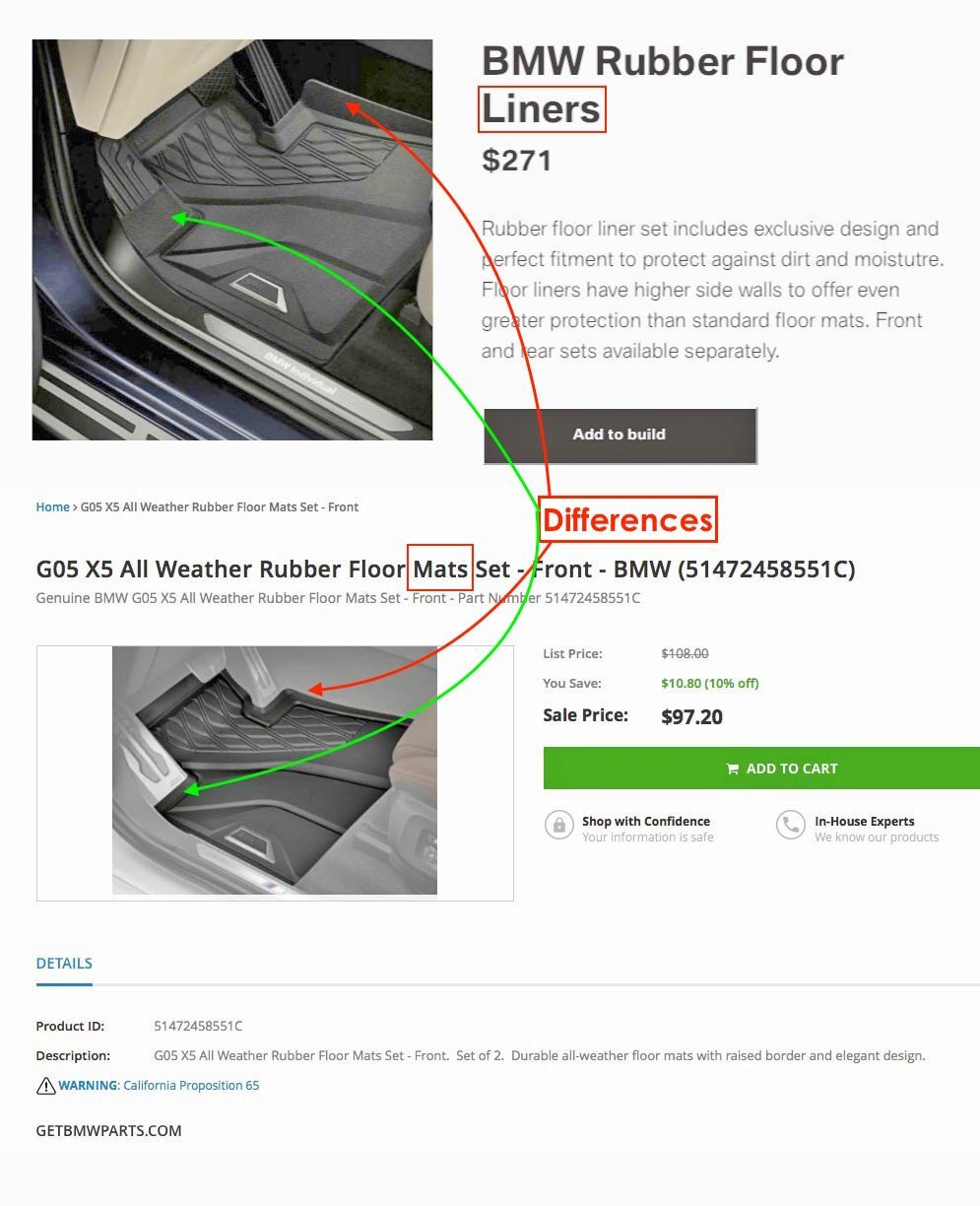The height and width of the screenshot is (1206, 980).
Task: Click the BMW Rubber Floor Liners title
Action: click(663, 85)
